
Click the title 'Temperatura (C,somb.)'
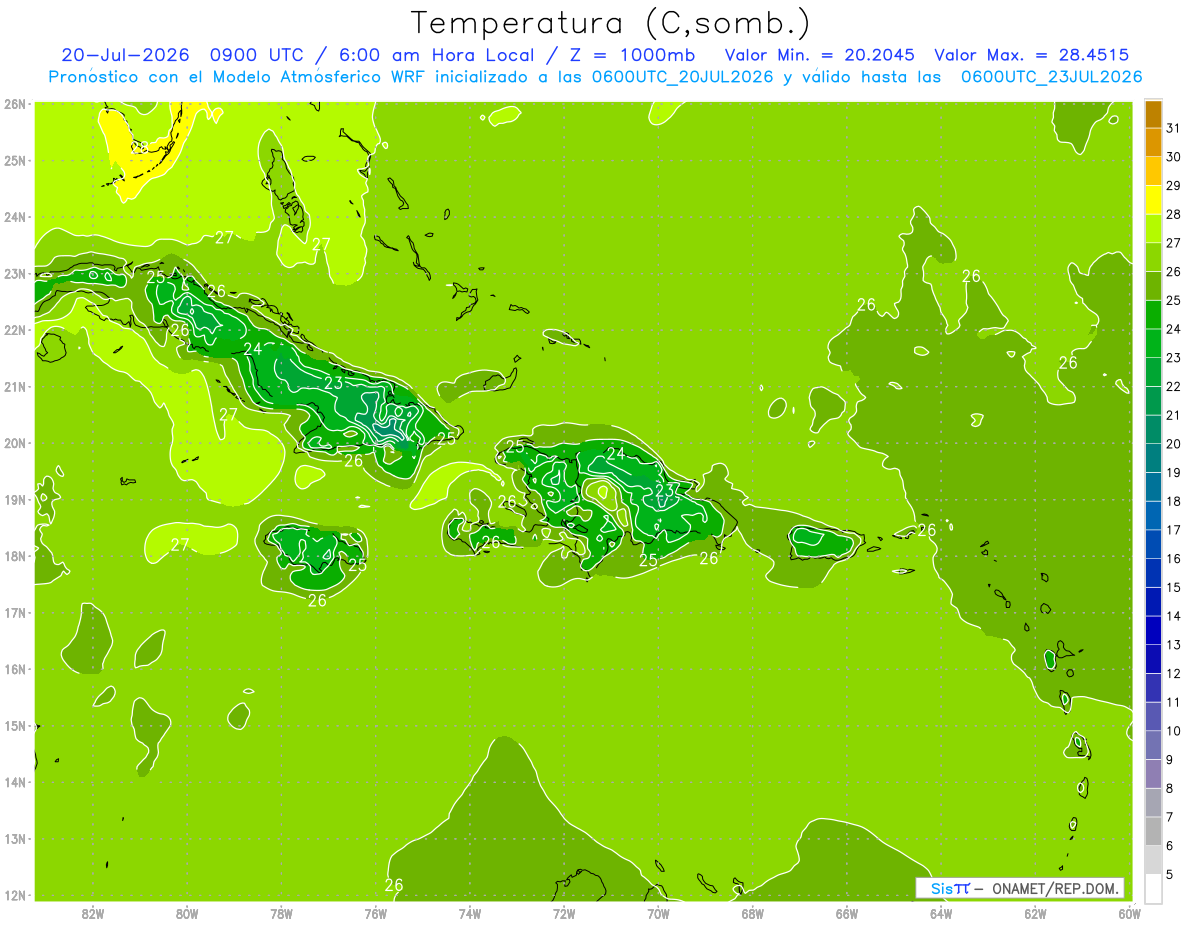point(610,24)
